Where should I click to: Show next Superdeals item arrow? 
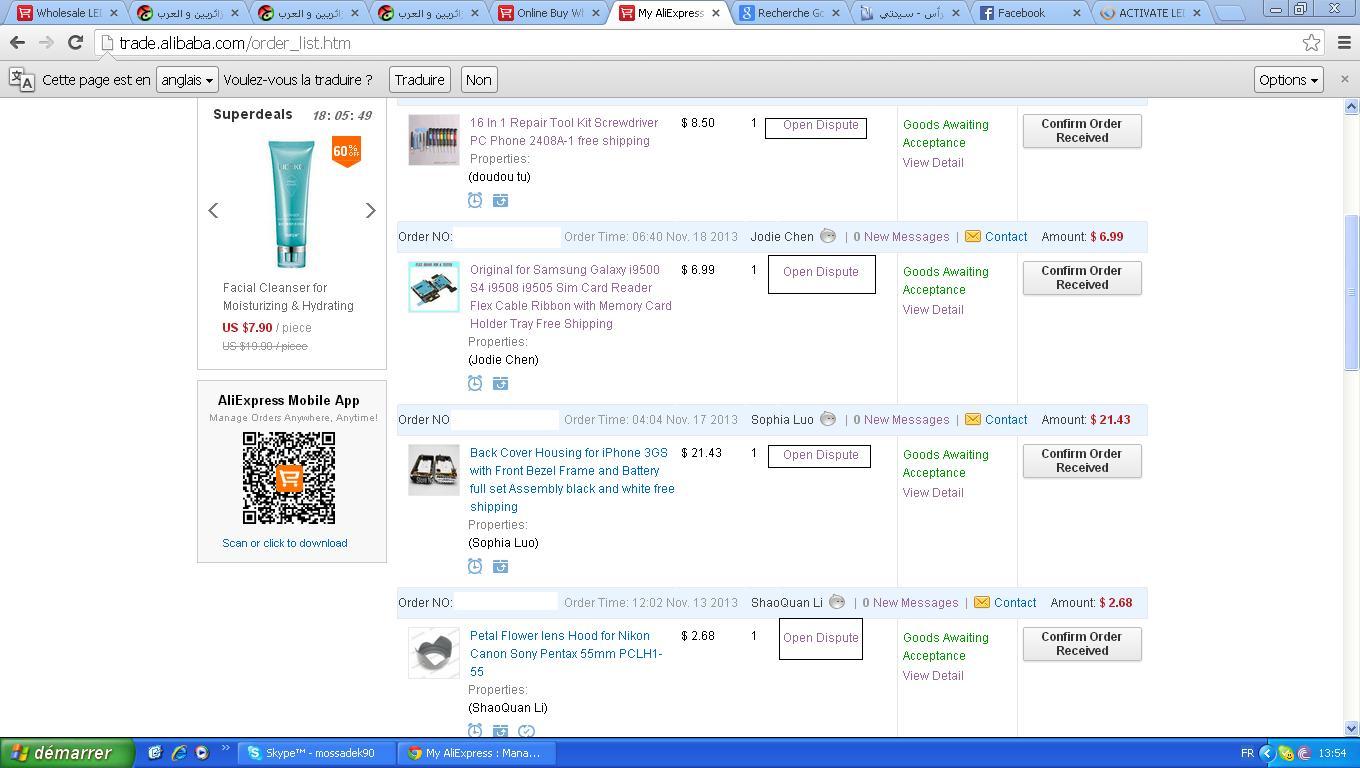pyautogui.click(x=370, y=210)
